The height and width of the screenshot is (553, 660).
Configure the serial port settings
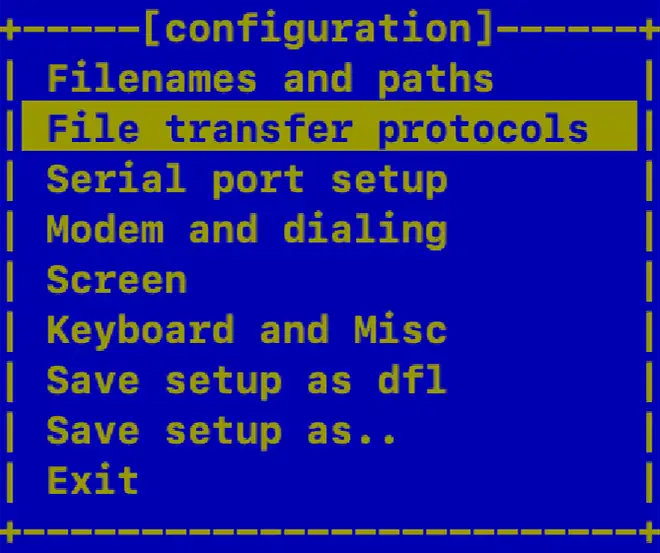click(x=246, y=180)
